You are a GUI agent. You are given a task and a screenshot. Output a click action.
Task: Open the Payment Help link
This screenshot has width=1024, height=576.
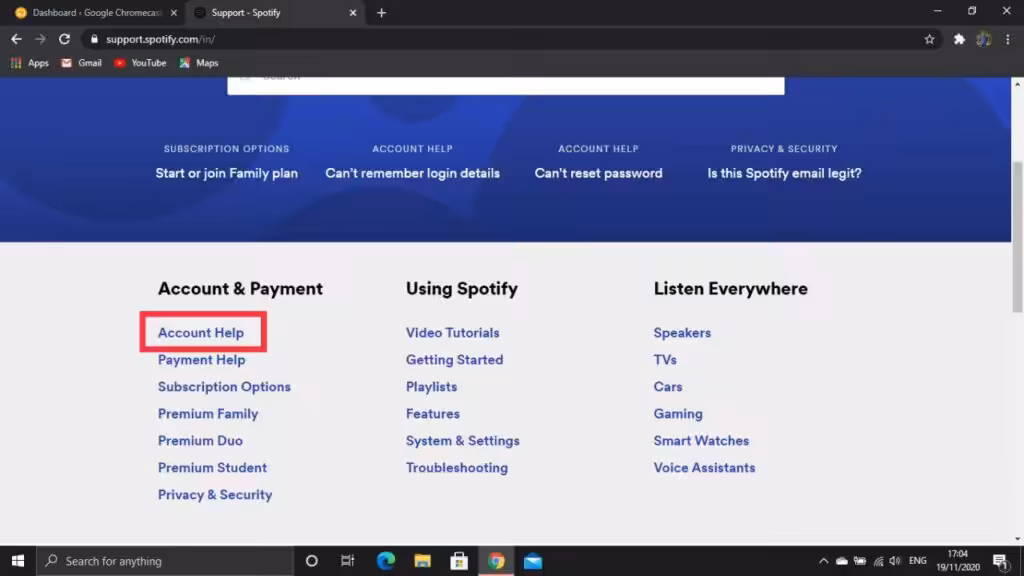[x=201, y=360]
